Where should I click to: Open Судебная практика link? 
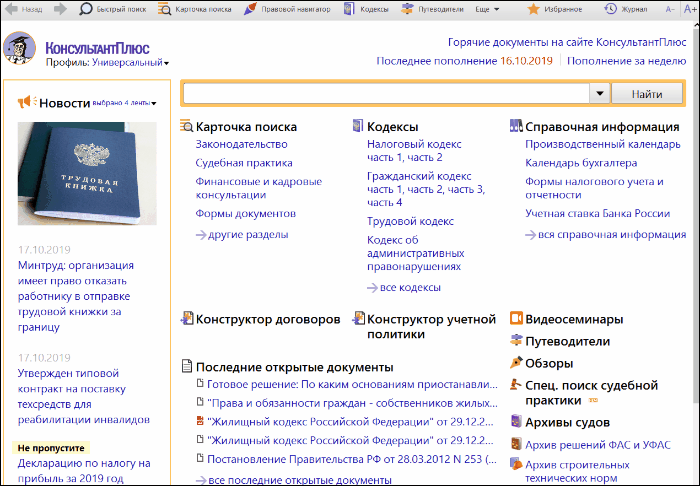pyautogui.click(x=244, y=163)
